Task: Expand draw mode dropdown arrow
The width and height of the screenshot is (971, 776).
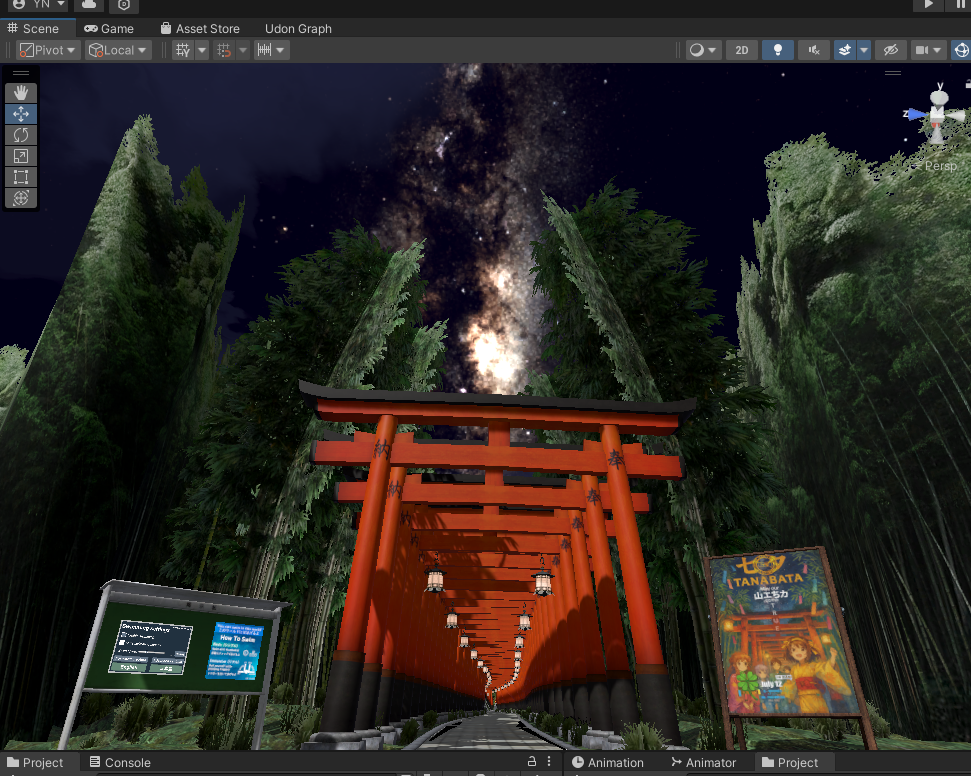Action: (712, 50)
